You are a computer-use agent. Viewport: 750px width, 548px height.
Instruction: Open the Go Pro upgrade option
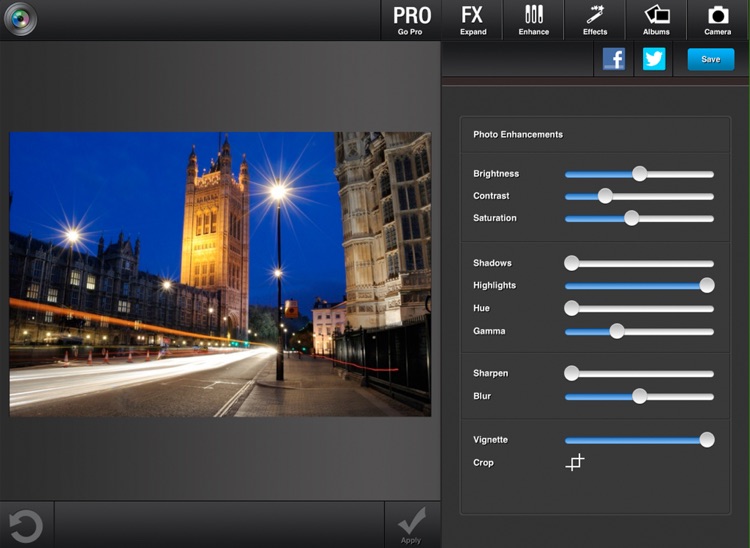pyautogui.click(x=411, y=20)
